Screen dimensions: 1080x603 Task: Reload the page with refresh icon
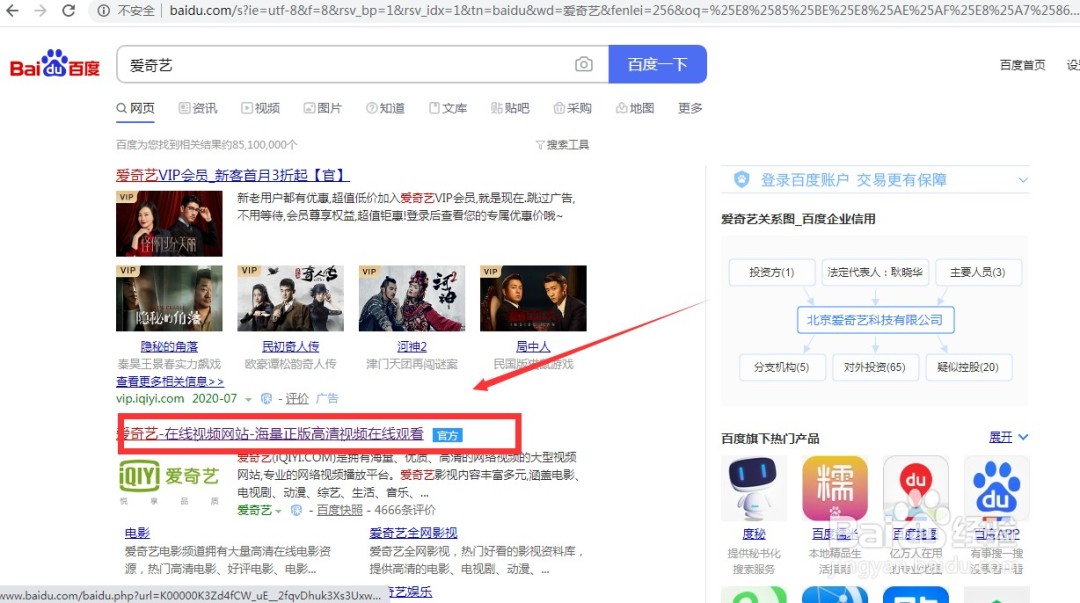click(x=68, y=10)
